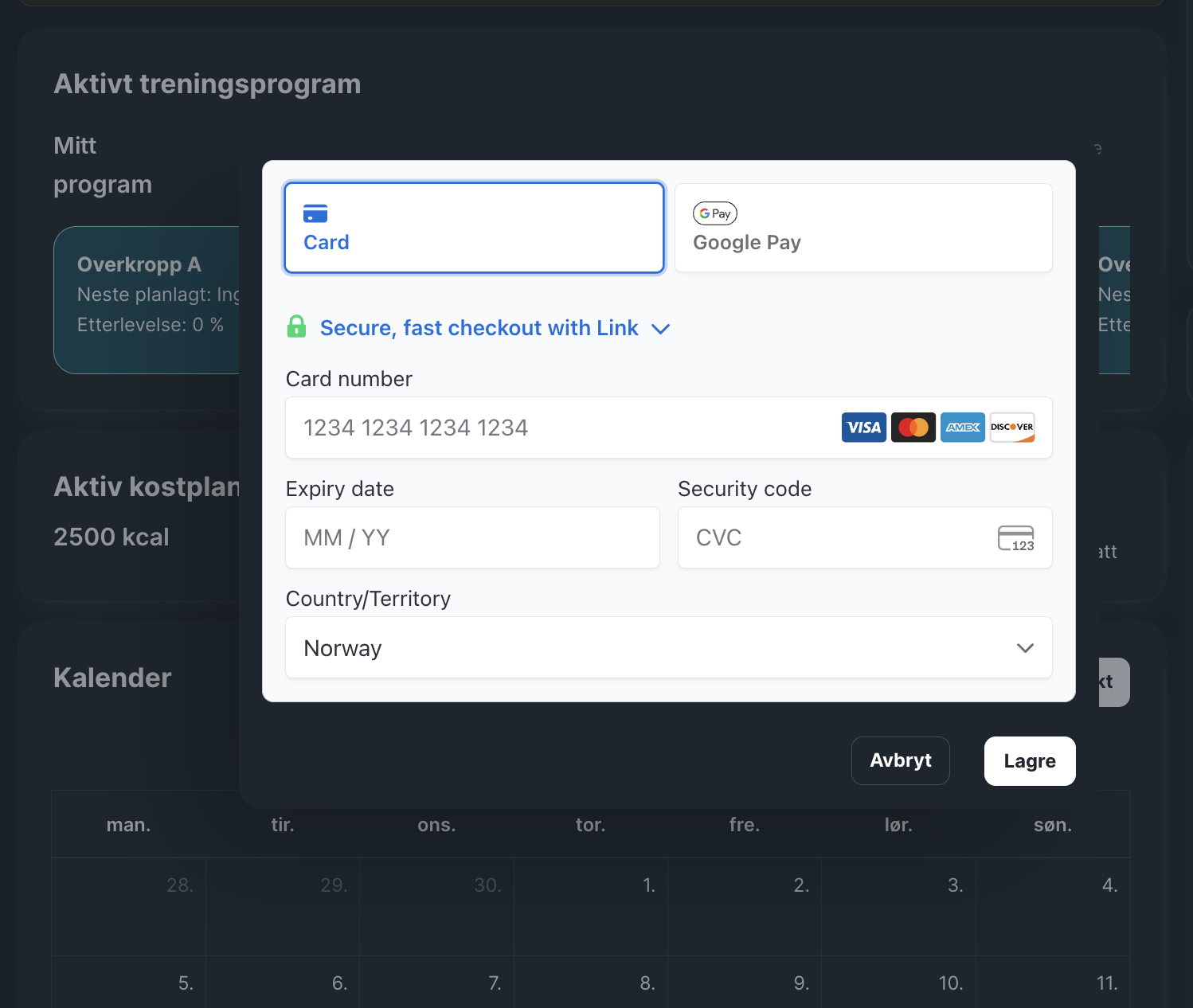
Task: Select greyed-out day 30. in the calendar
Action: (436, 907)
